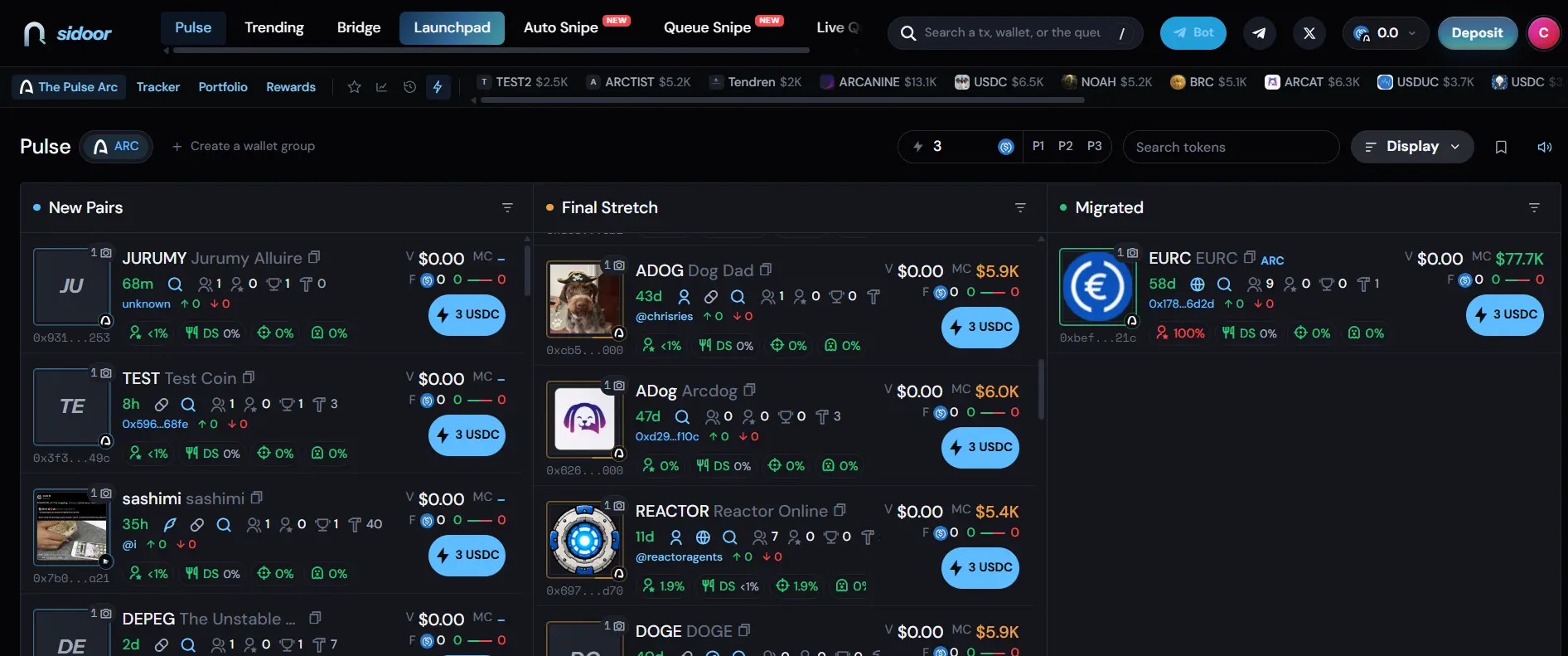
Task: Open New Pairs column filter icon
Action: (507, 207)
